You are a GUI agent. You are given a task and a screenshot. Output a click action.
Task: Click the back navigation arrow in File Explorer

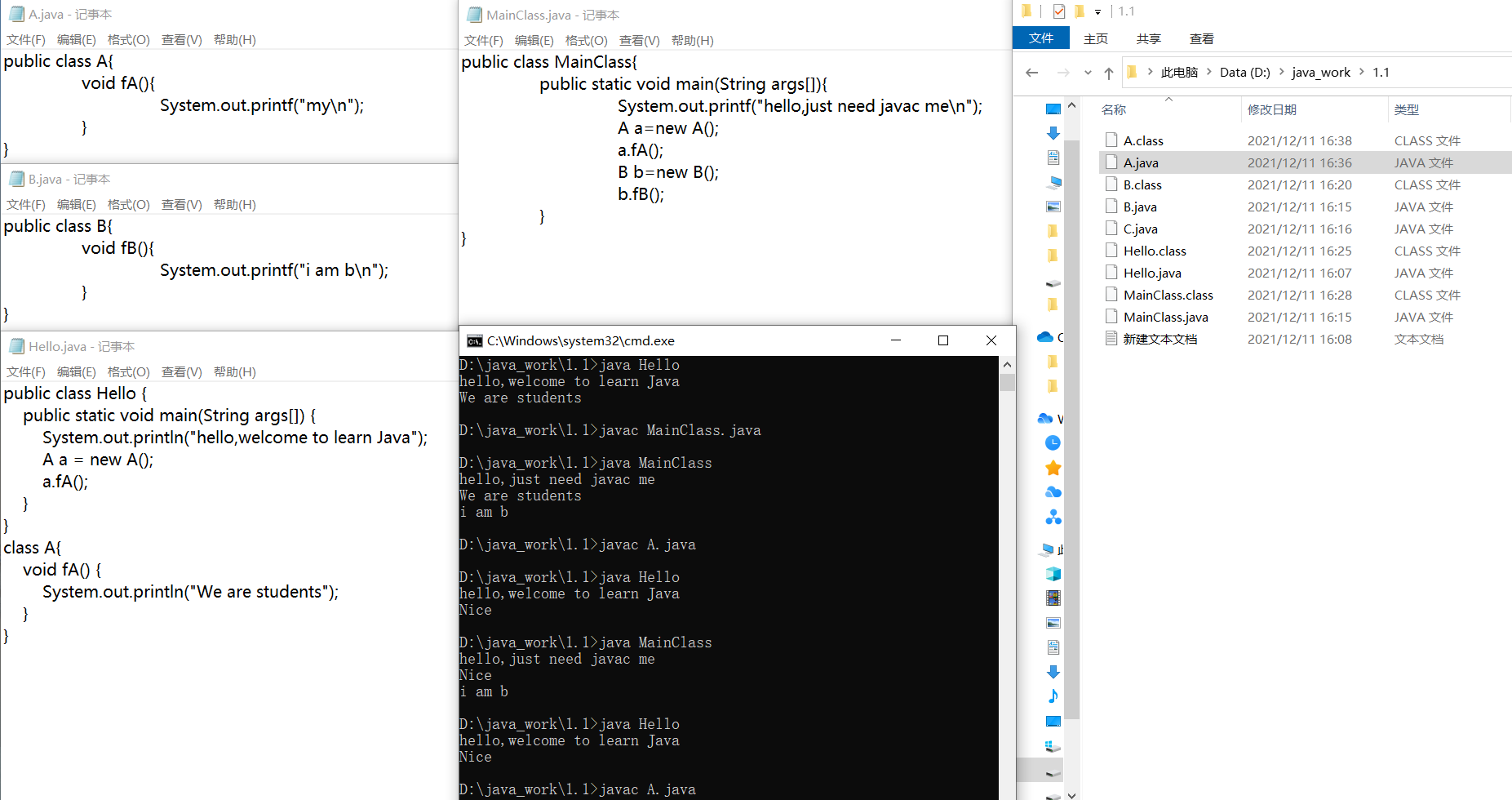[x=1031, y=72]
